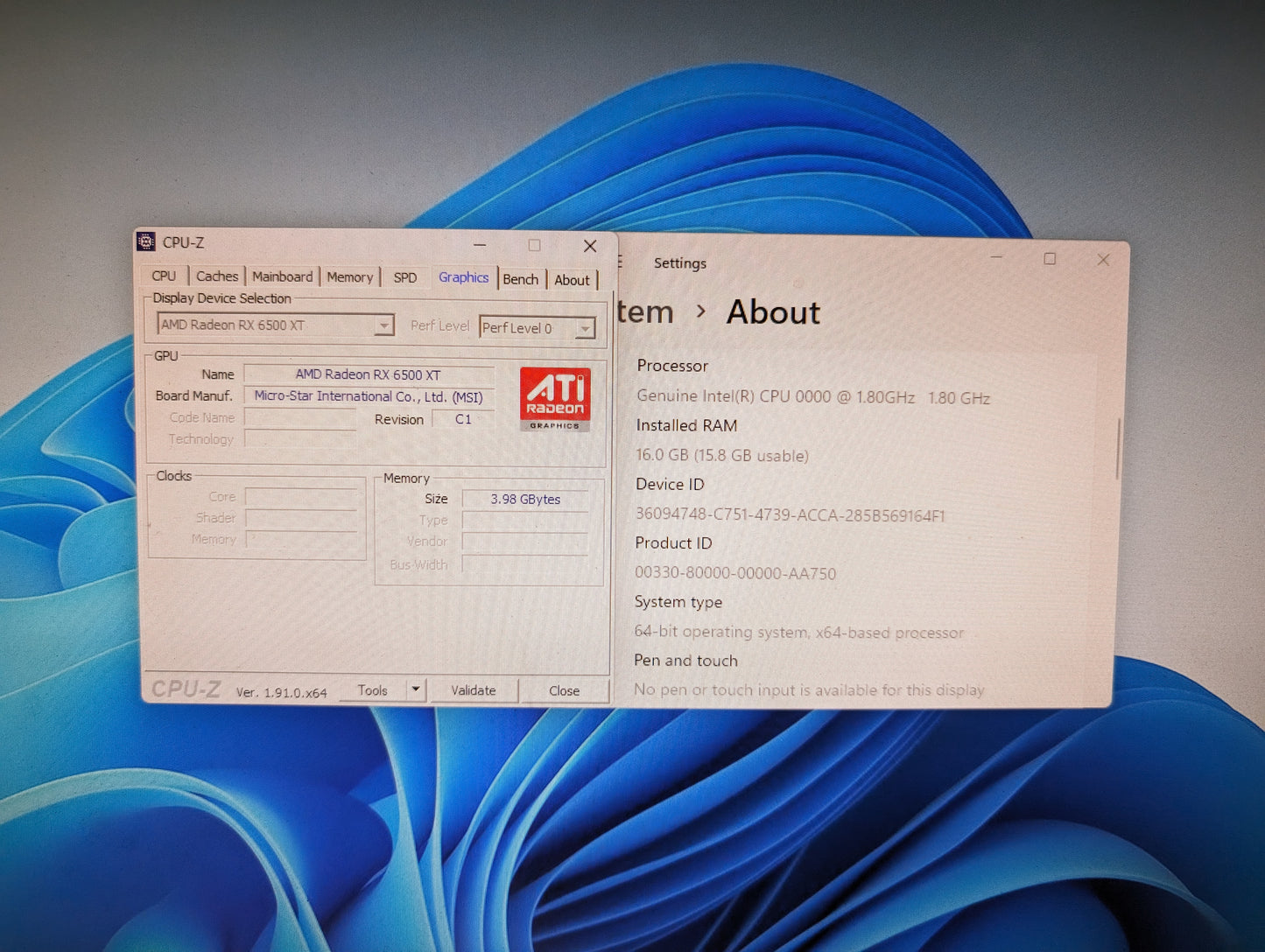Open the Mainboard tab

282,276
